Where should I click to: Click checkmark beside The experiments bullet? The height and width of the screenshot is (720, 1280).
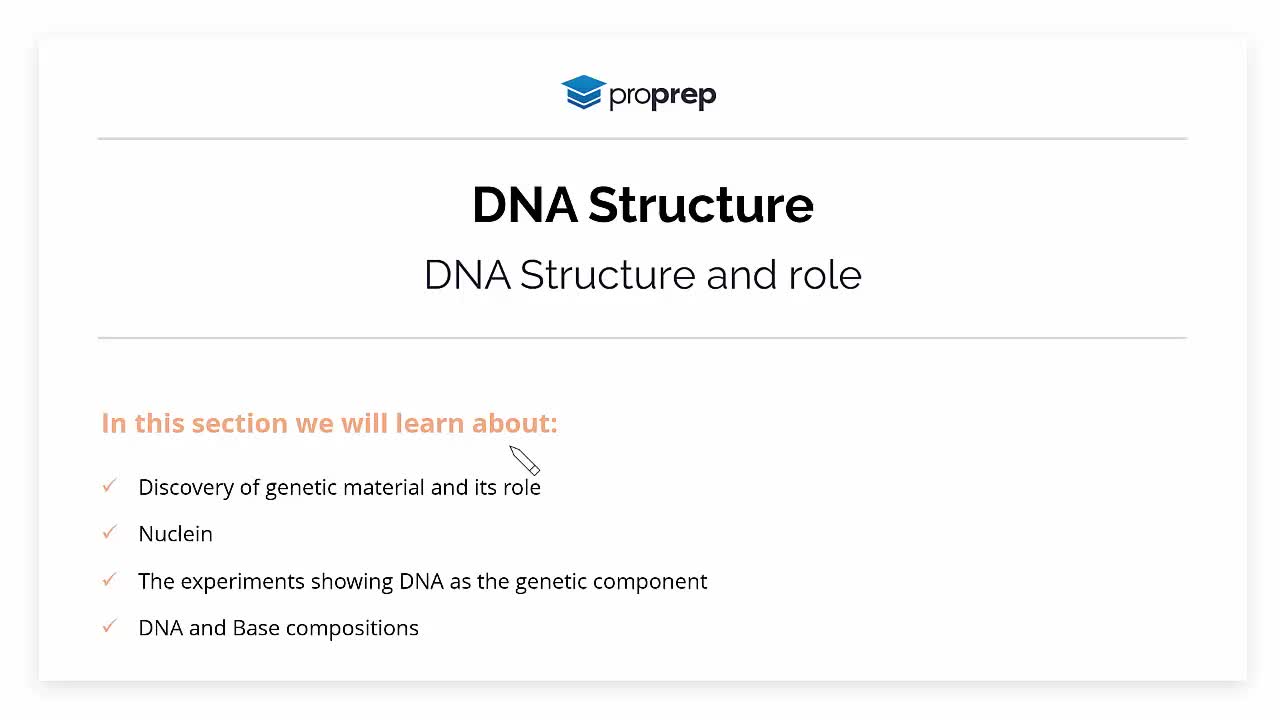point(110,580)
